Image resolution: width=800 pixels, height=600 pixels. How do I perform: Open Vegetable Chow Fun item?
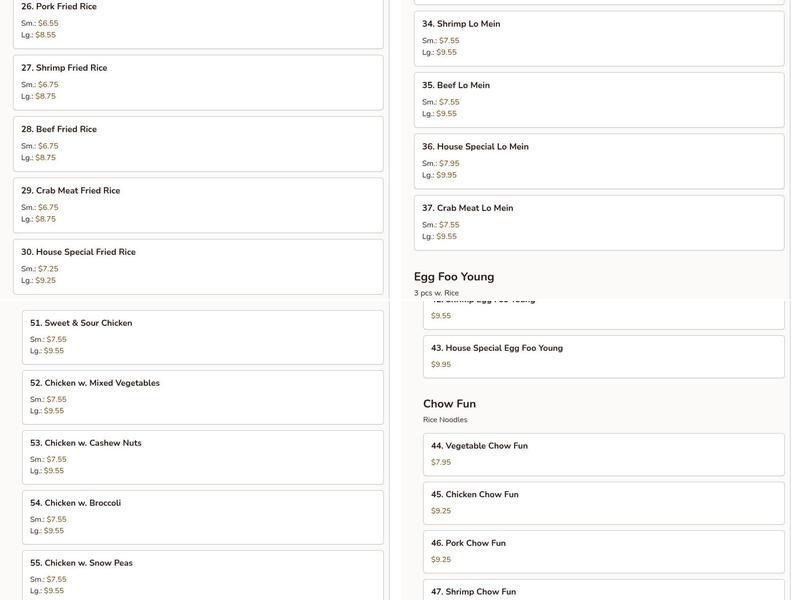[x=603, y=454]
